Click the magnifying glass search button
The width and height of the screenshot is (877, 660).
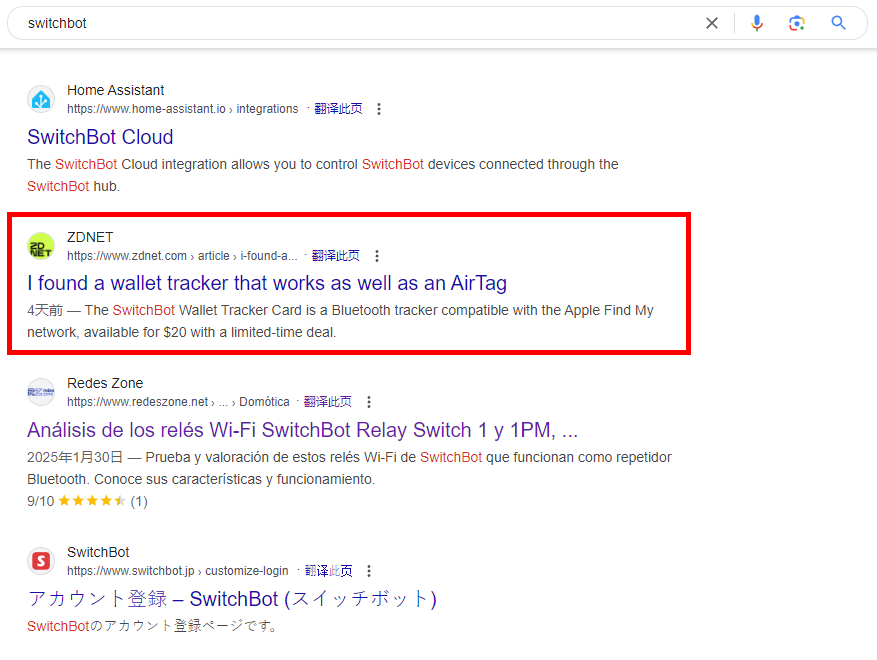tap(838, 23)
